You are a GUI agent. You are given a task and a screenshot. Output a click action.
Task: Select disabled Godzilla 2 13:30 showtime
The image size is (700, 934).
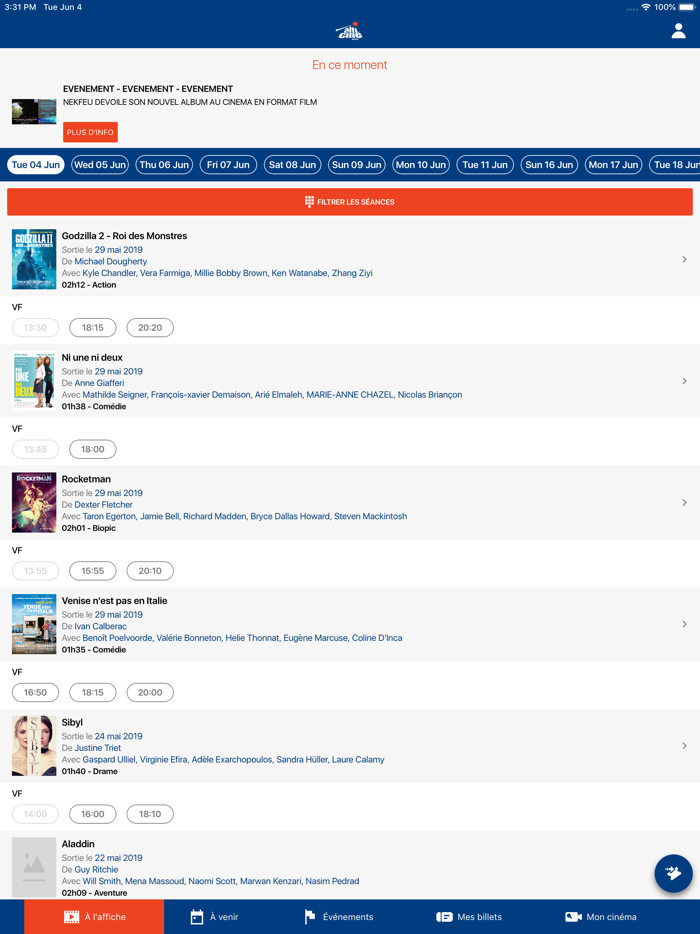[x=36, y=328]
